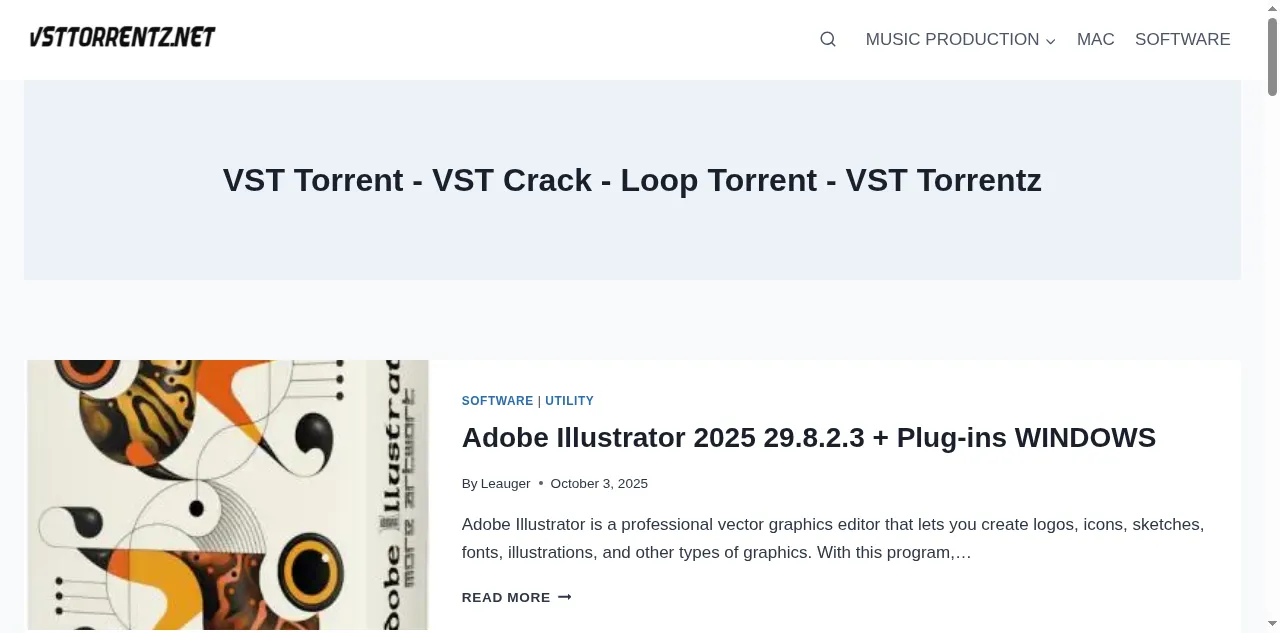Open the SOFTWARE category link
Image resolution: width=1280 pixels, height=633 pixels.
point(497,401)
